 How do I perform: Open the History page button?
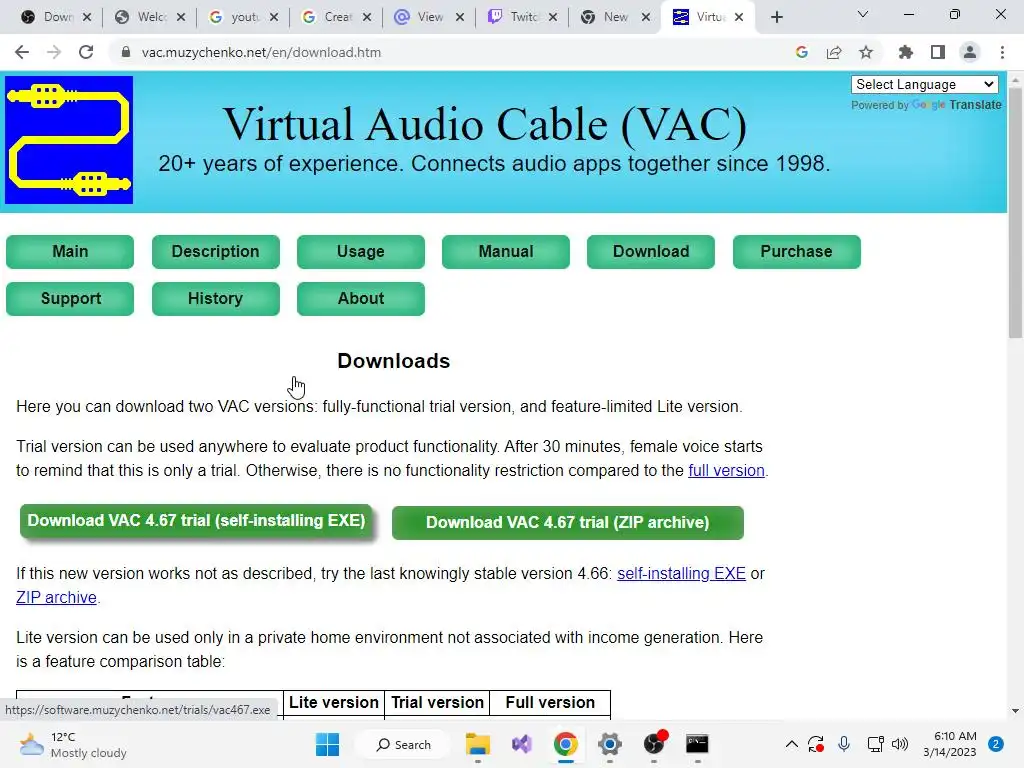click(216, 299)
